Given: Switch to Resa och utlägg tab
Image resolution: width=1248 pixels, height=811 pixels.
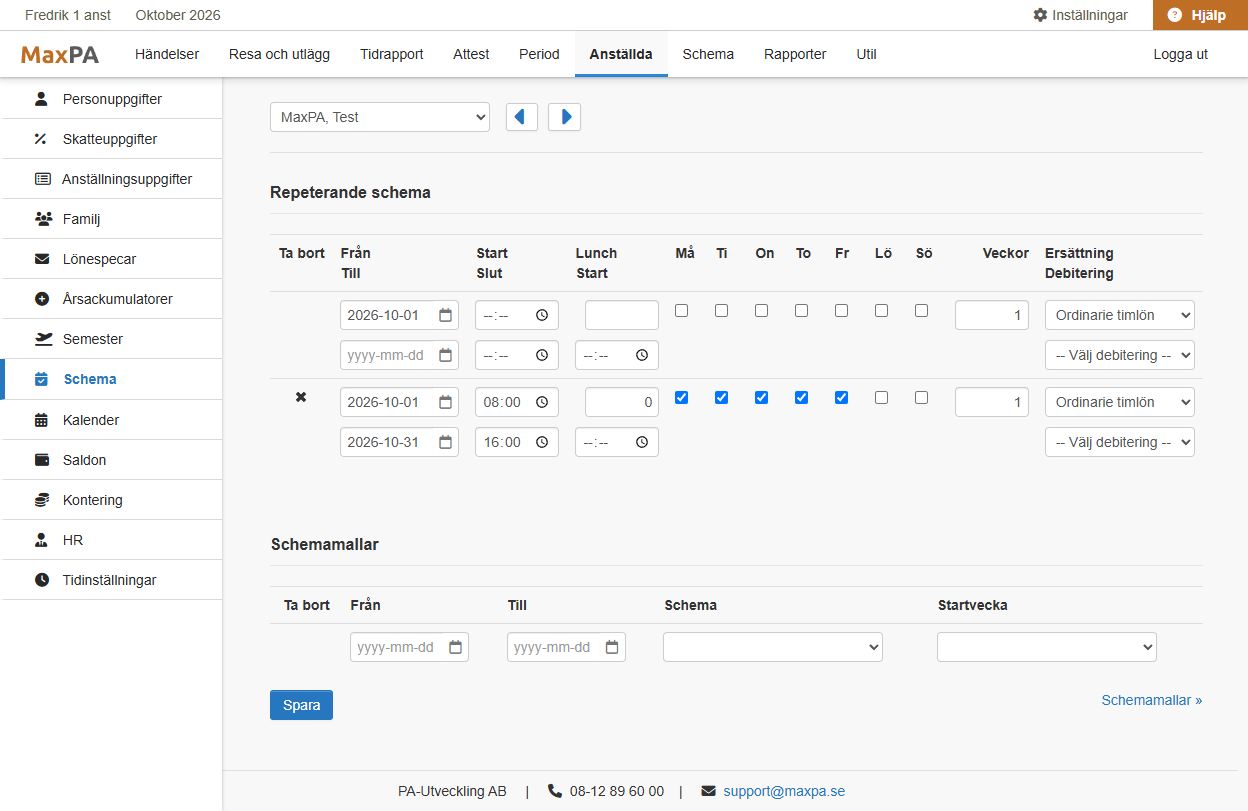Looking at the screenshot, I should (x=279, y=54).
